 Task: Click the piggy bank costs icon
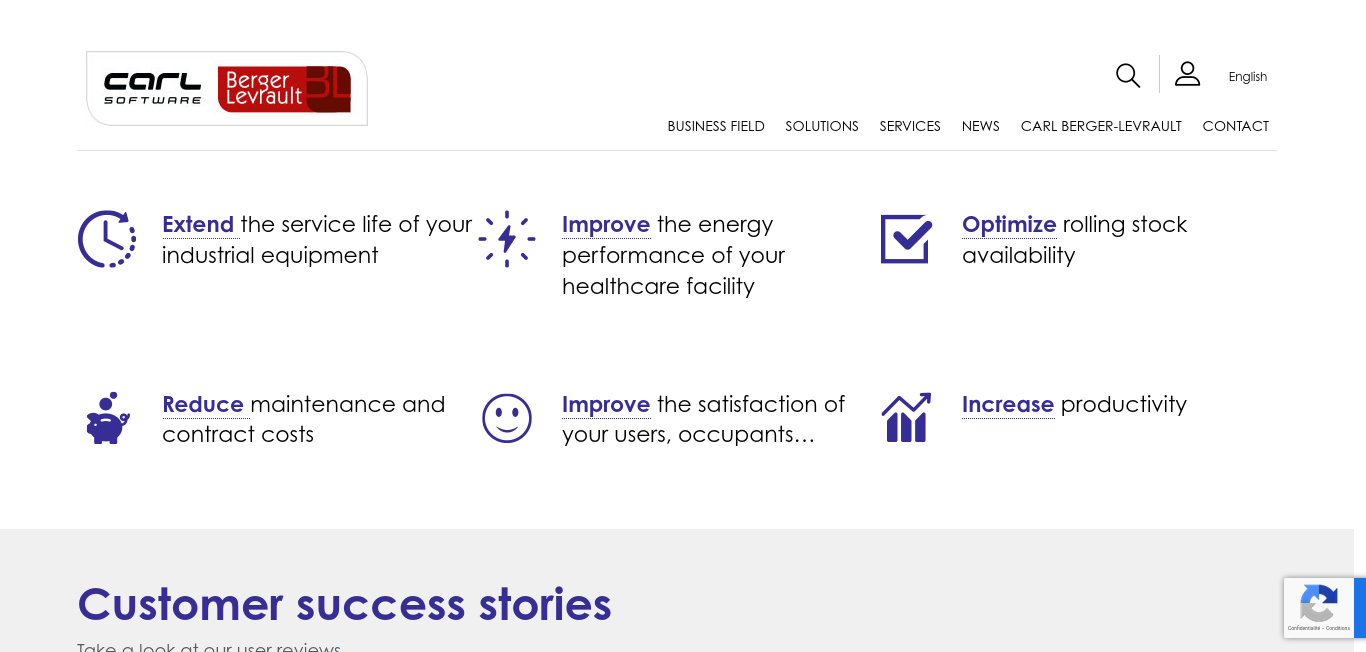[108, 418]
